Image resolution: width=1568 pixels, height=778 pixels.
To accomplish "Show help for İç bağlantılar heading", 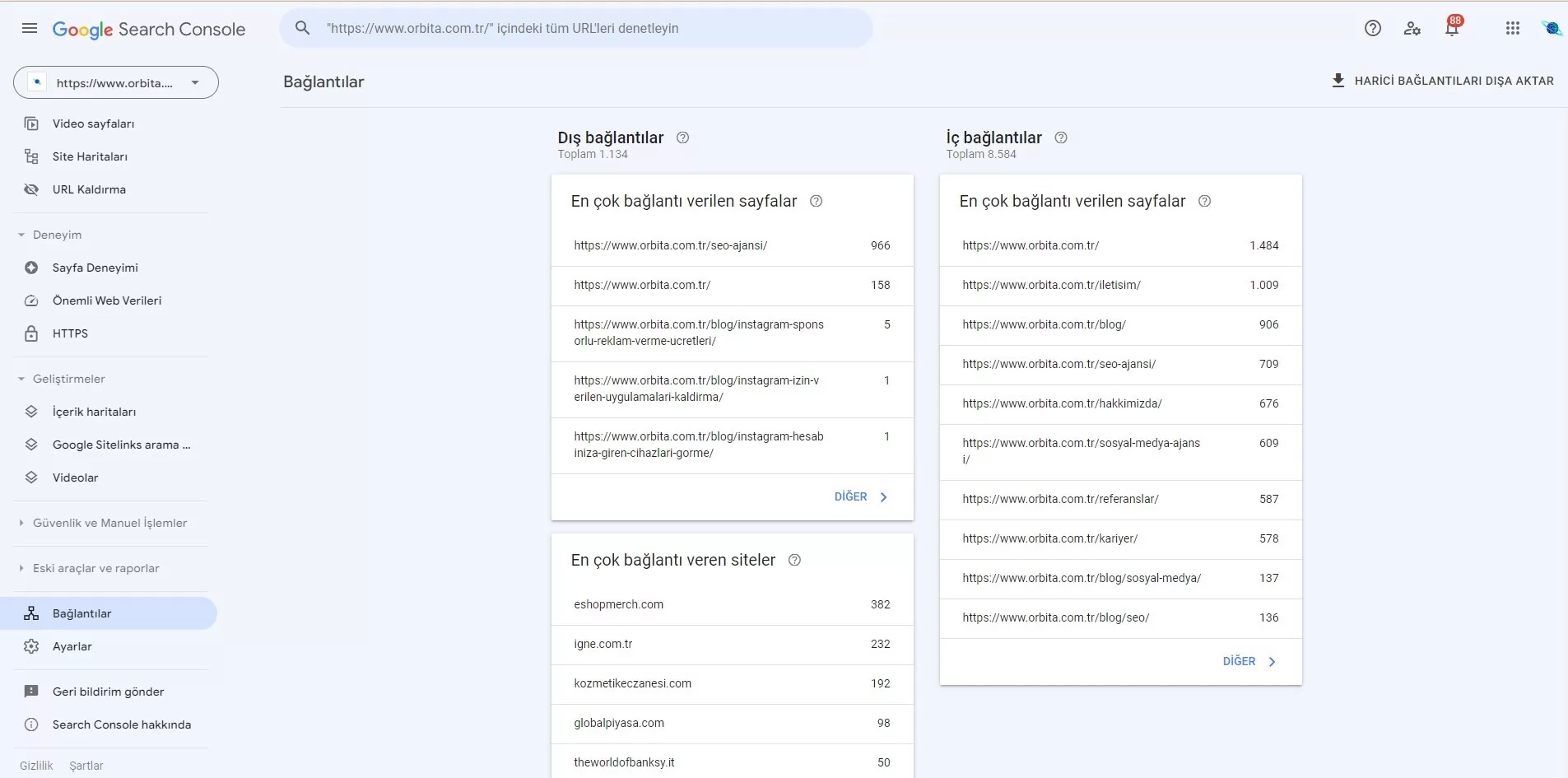I will point(1061,137).
